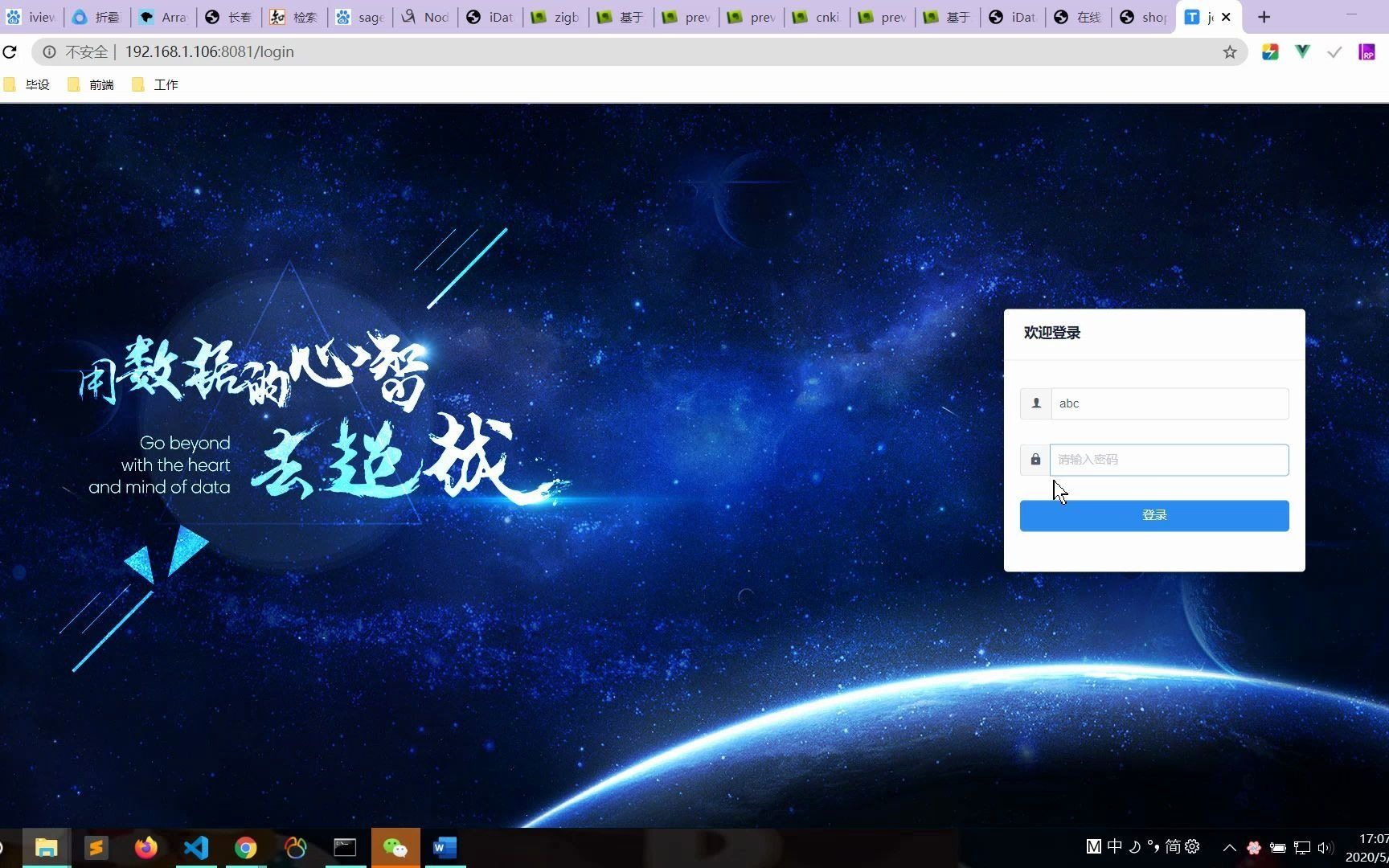Open the colorful ring app in taskbar

pyautogui.click(x=295, y=847)
